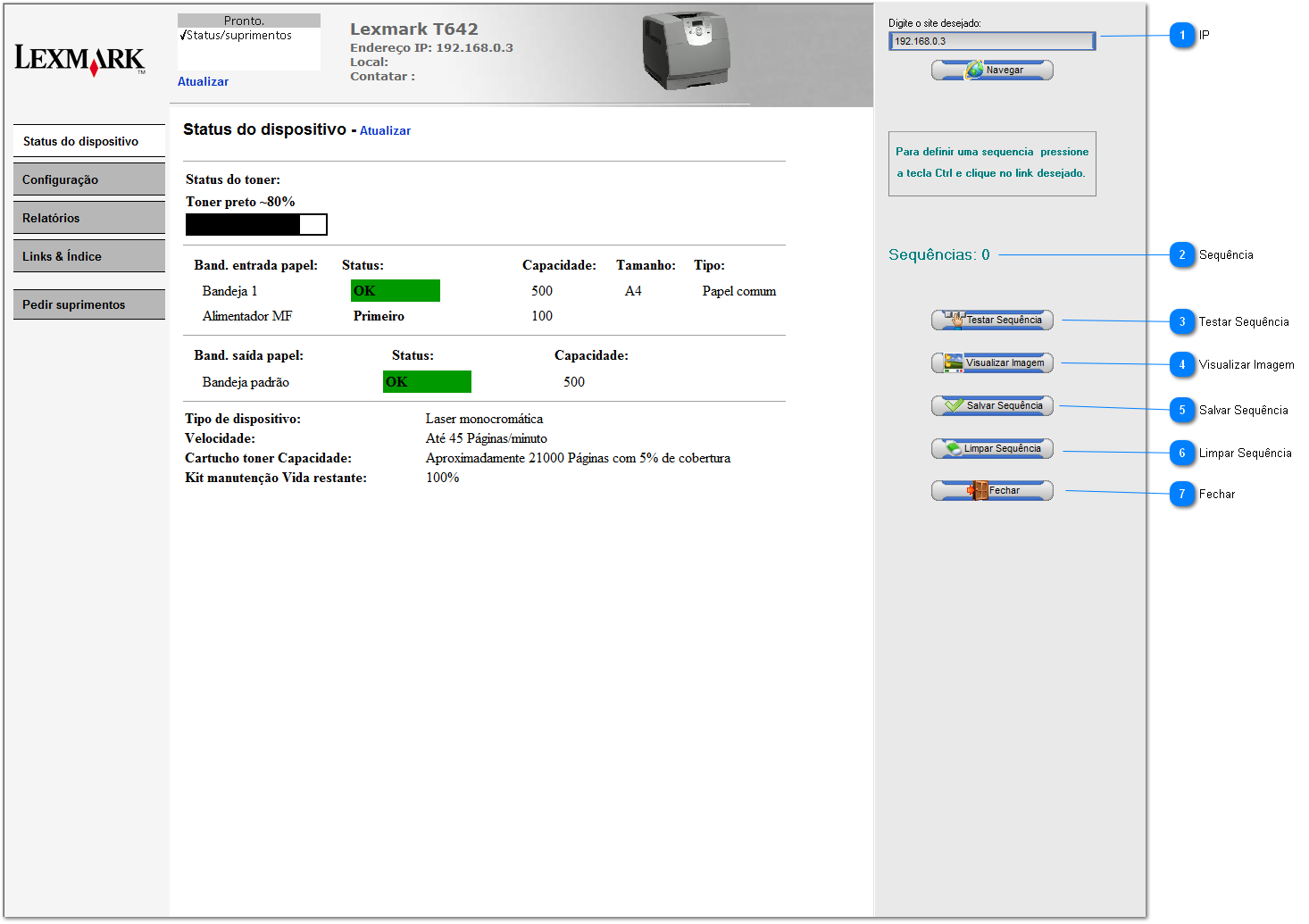
Task: Click the Limpar Sequência button label
Action: point(1002,448)
